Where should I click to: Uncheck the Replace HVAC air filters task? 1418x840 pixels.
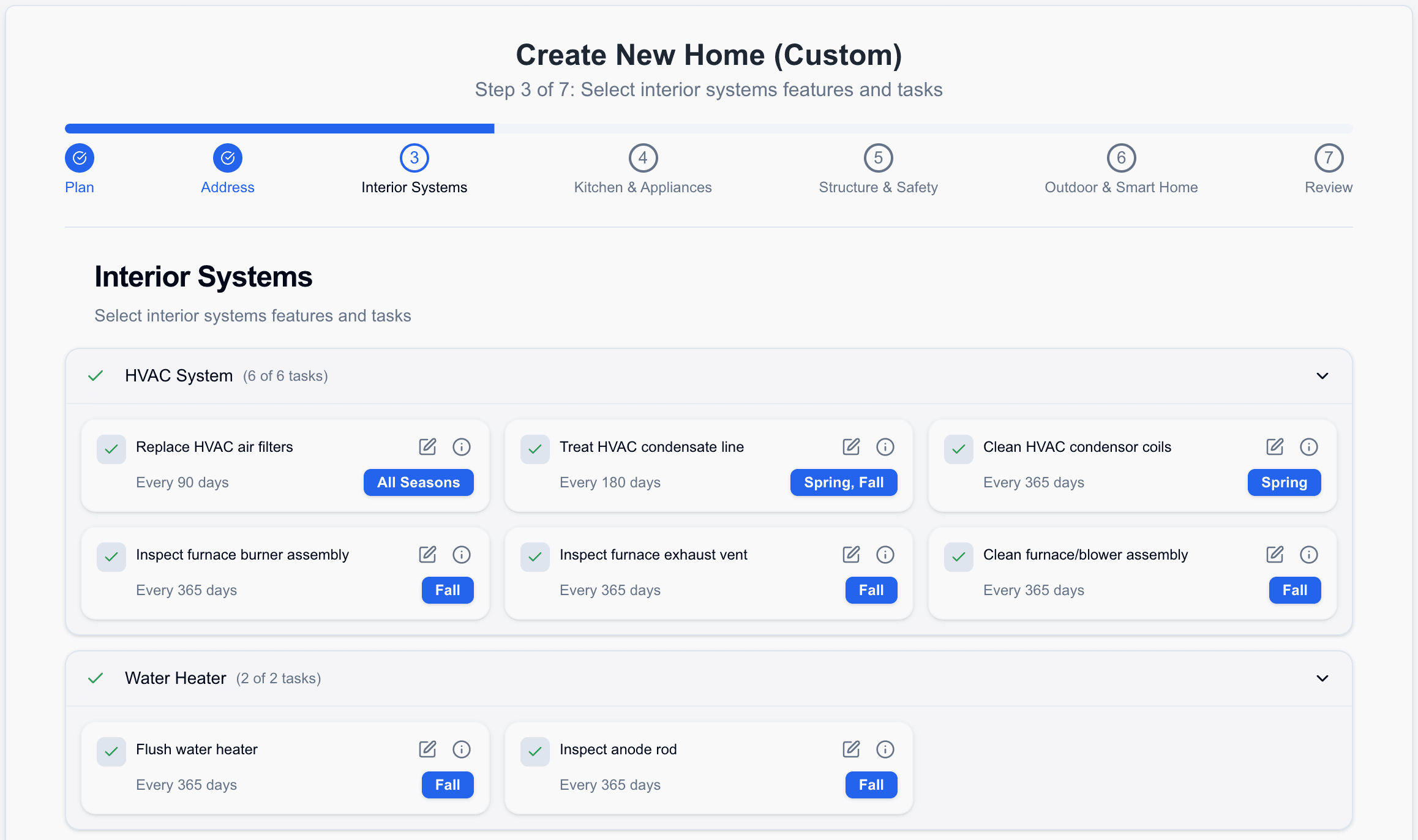111,449
